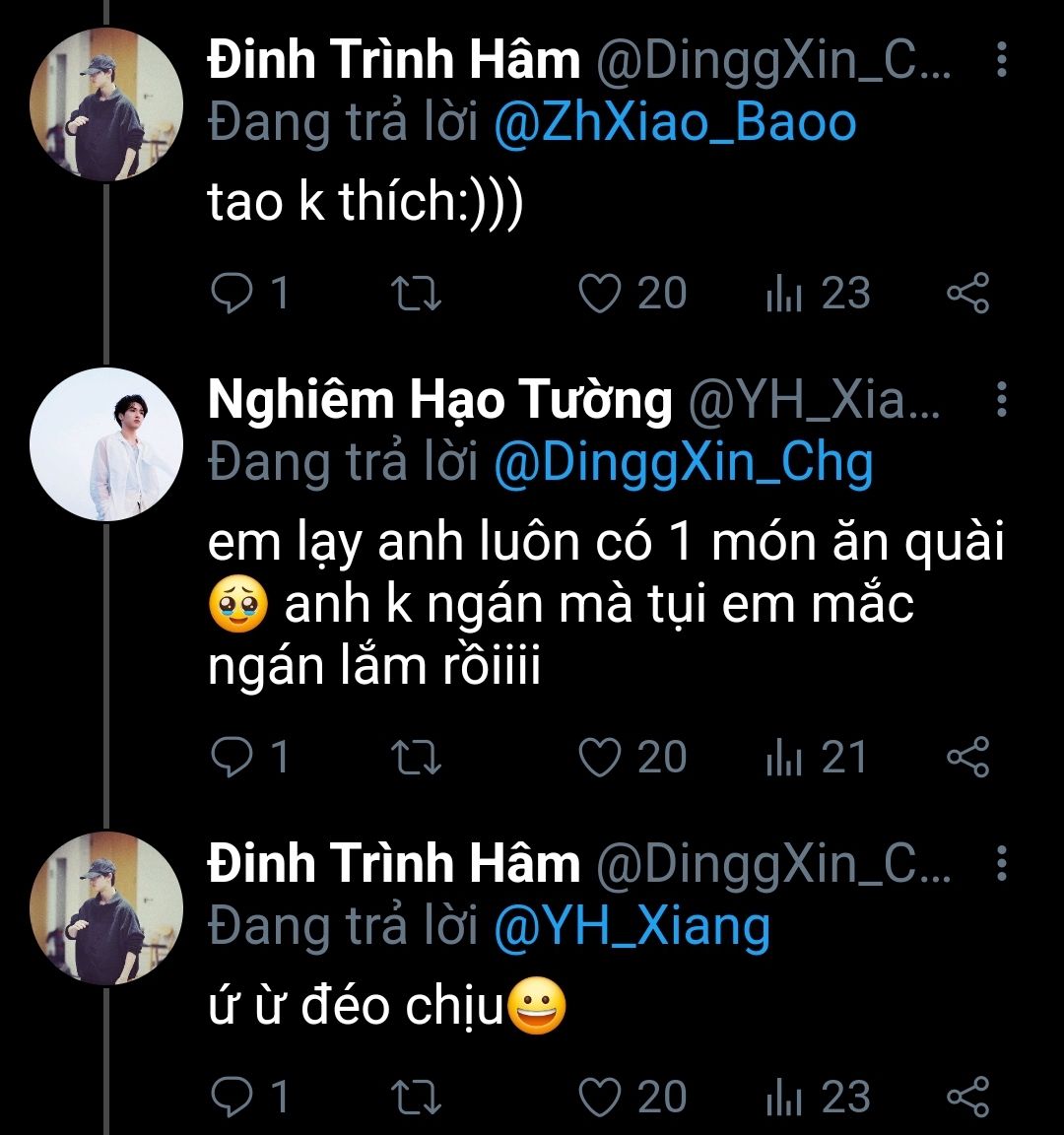Open the @YH_Xiang mention link
The width and height of the screenshot is (1064, 1135).
pyautogui.click(x=632, y=927)
